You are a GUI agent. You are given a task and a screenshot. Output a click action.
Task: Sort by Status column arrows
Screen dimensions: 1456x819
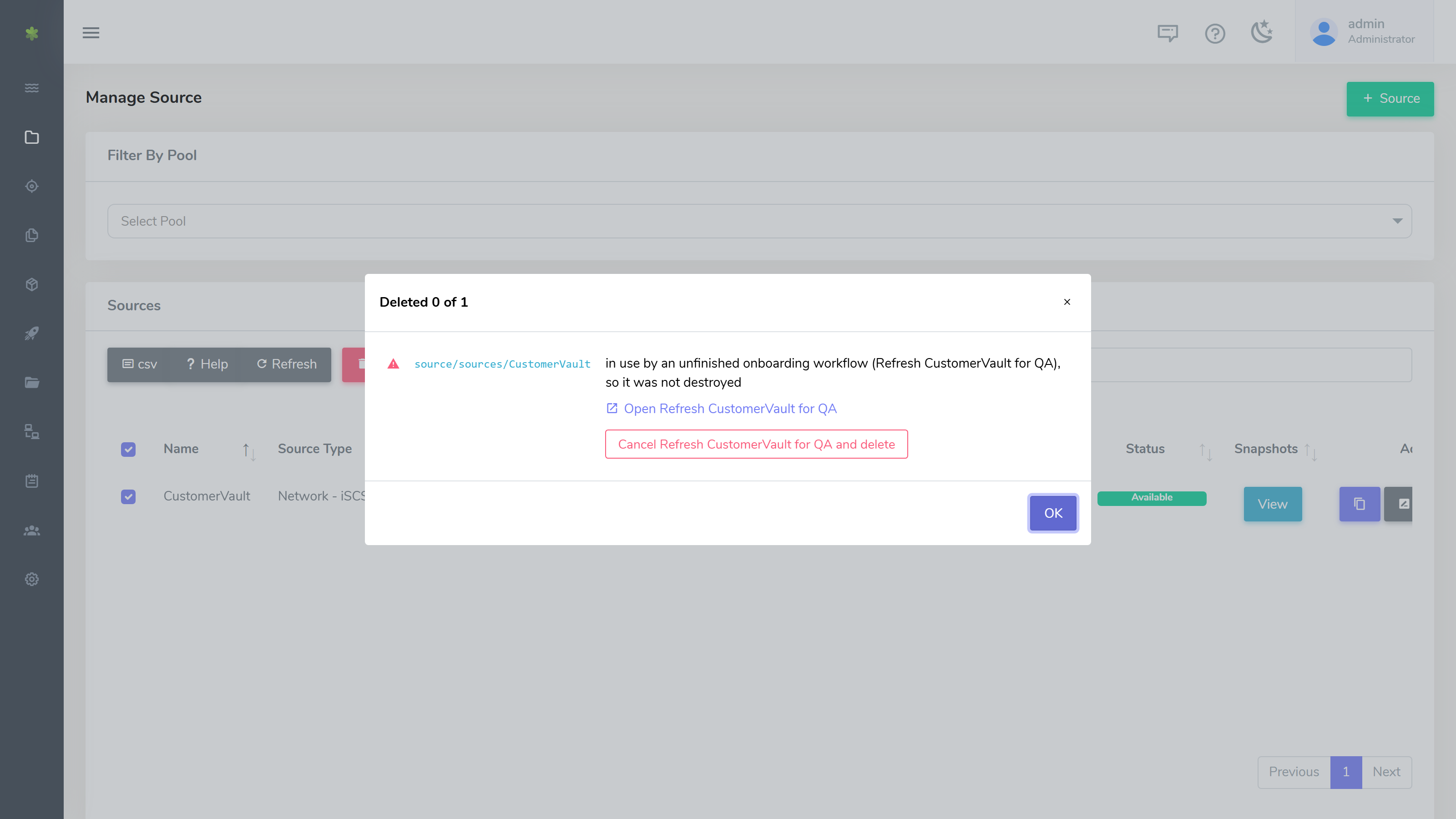[x=1206, y=451]
